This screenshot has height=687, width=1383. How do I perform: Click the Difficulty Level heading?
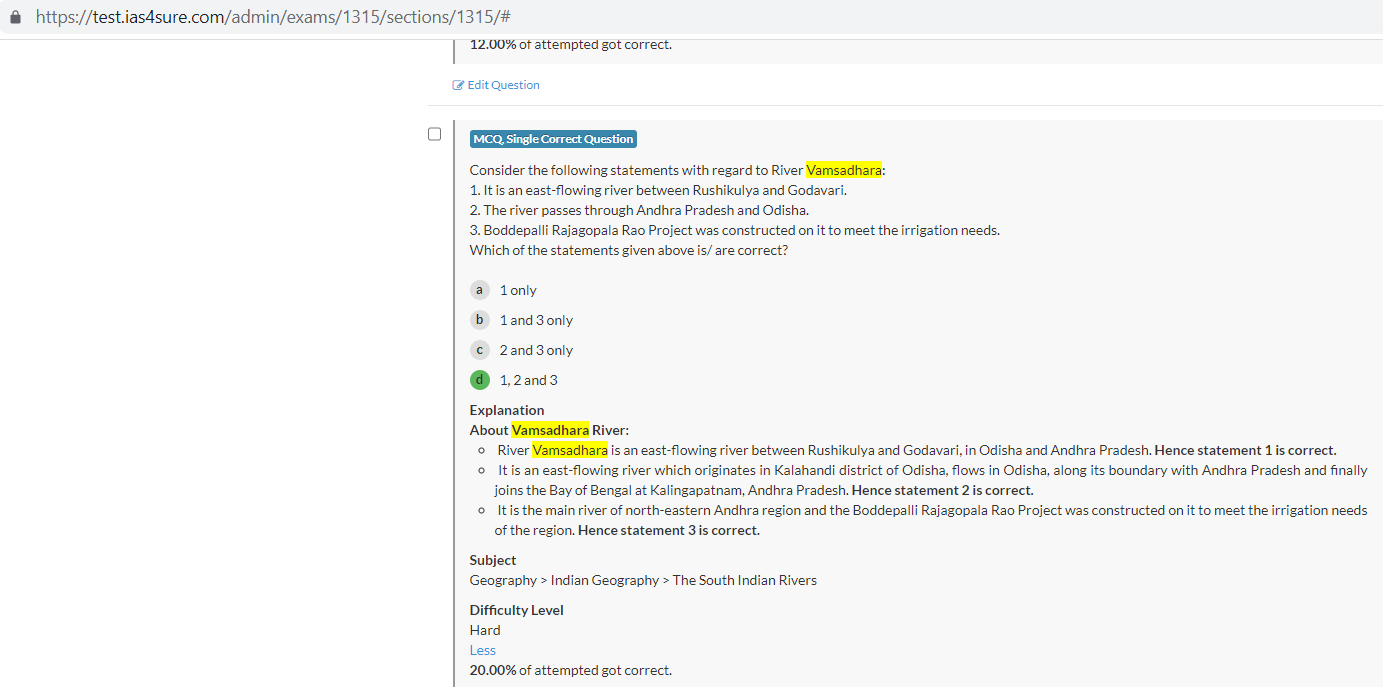click(516, 610)
